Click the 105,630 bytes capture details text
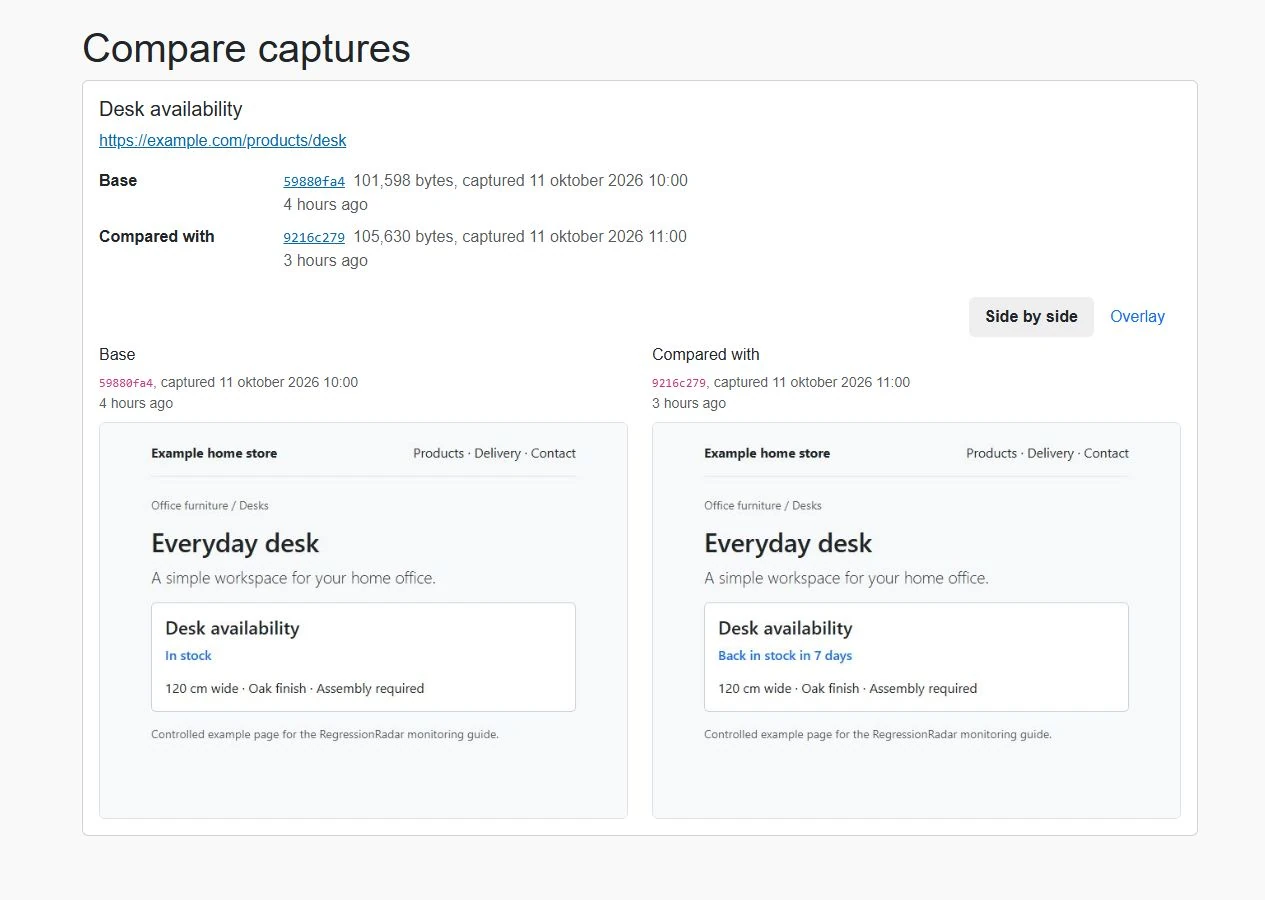Viewport: 1265px width, 900px height. point(520,237)
